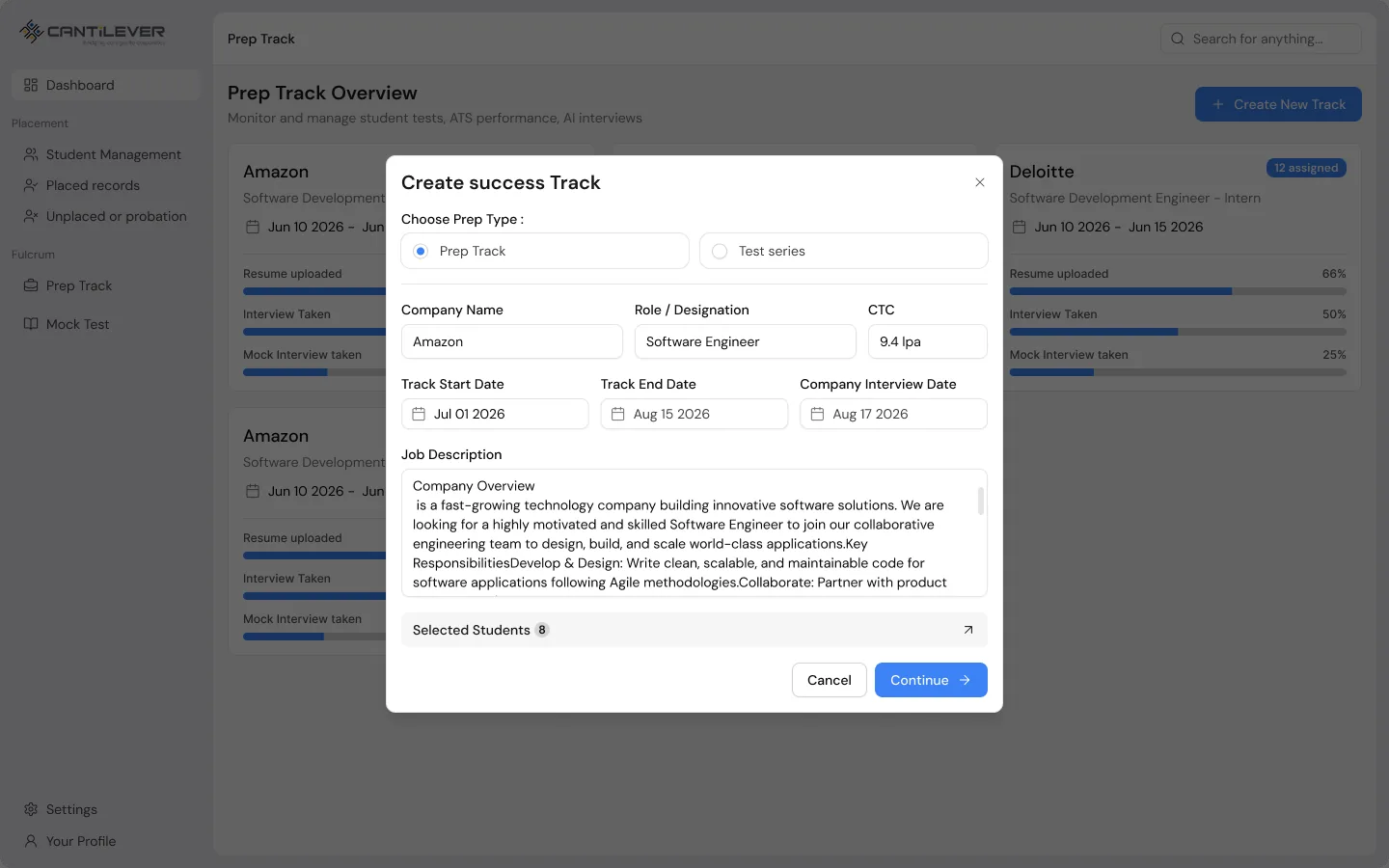Click Deloitte Interview Taken progress bar
This screenshot has height=868, width=1389.
pos(1178,332)
